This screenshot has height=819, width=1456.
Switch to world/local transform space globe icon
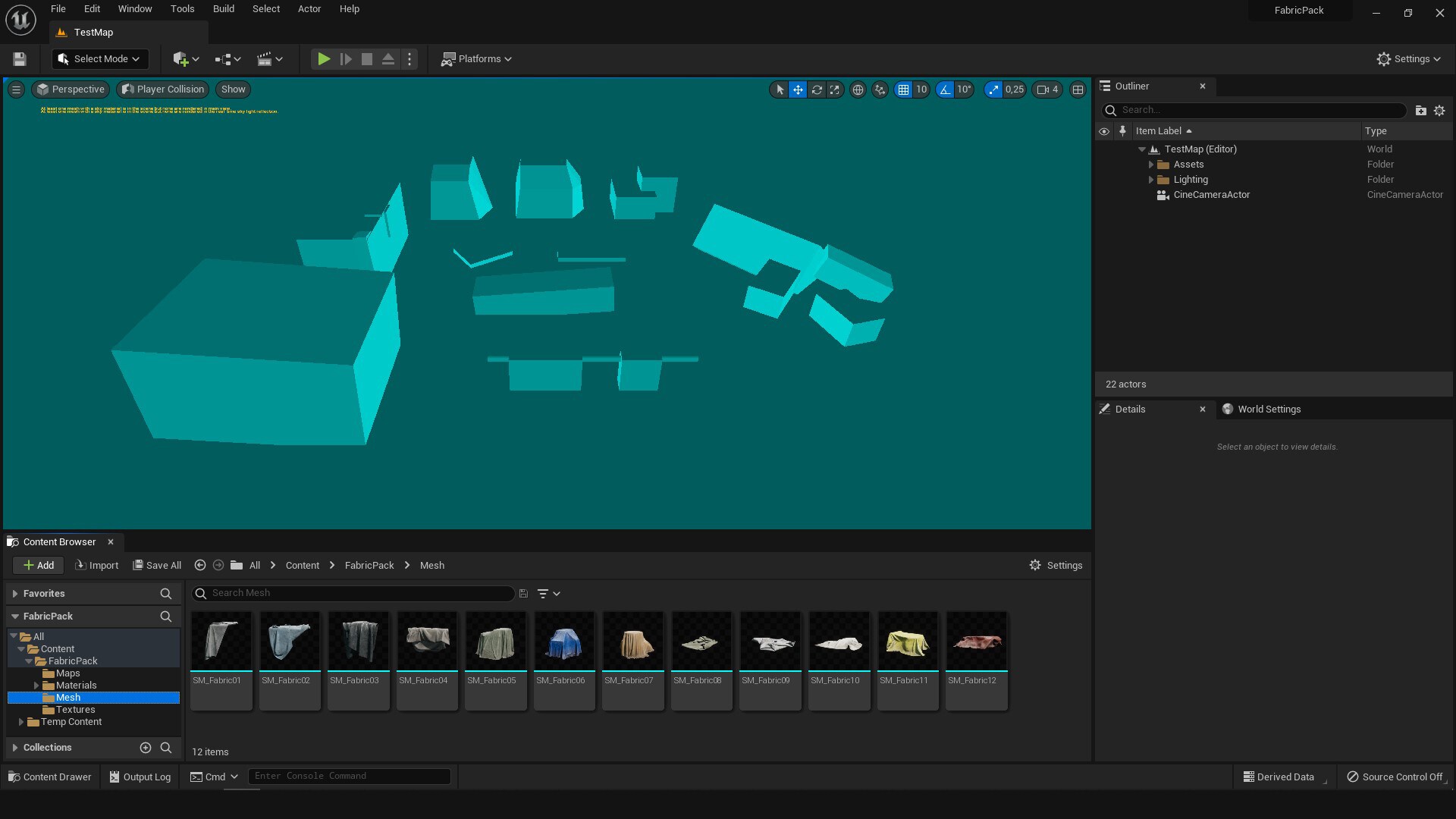(x=858, y=89)
